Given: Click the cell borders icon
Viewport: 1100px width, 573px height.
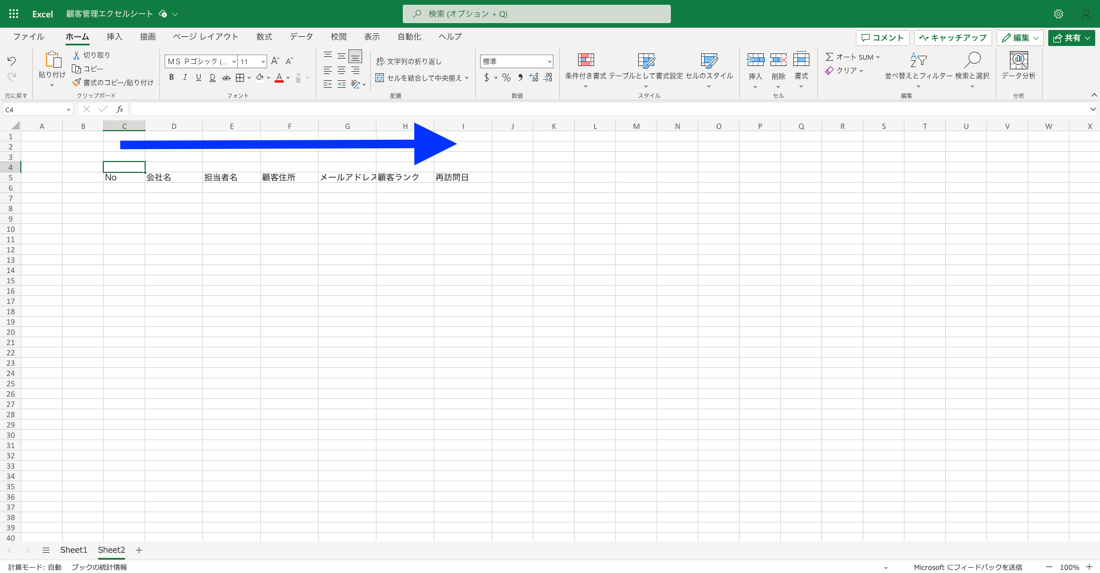Looking at the screenshot, I should [240, 77].
